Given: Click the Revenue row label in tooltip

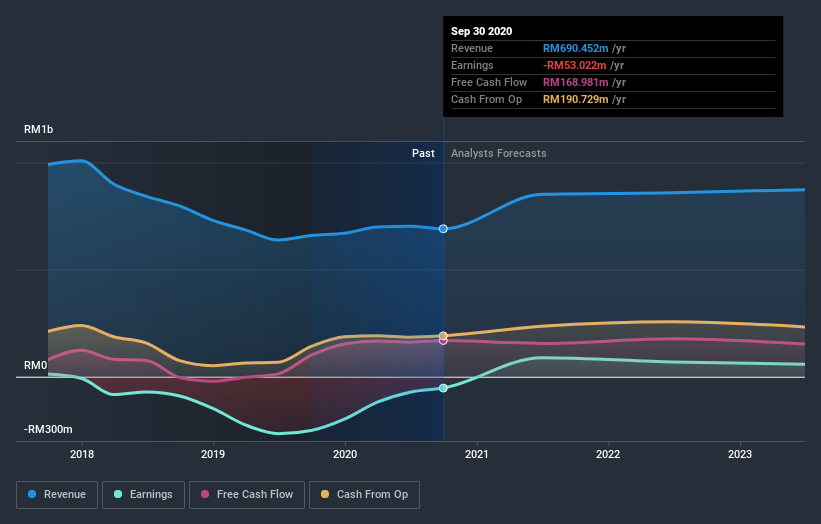Looking at the screenshot, I should point(472,48).
